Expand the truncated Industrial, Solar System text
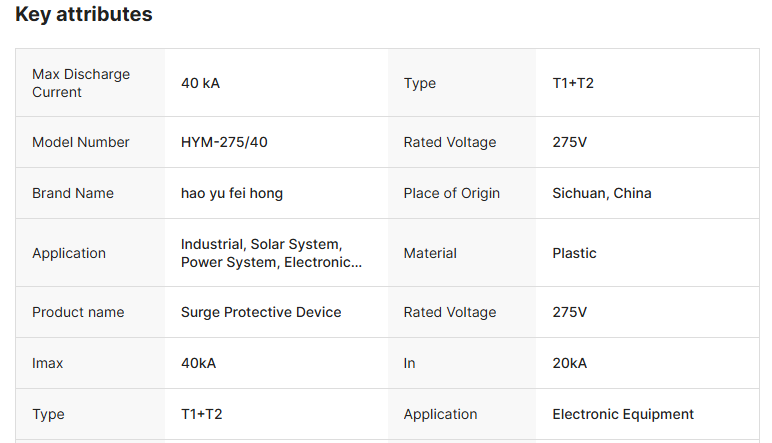The width and height of the screenshot is (772, 443). pos(271,253)
